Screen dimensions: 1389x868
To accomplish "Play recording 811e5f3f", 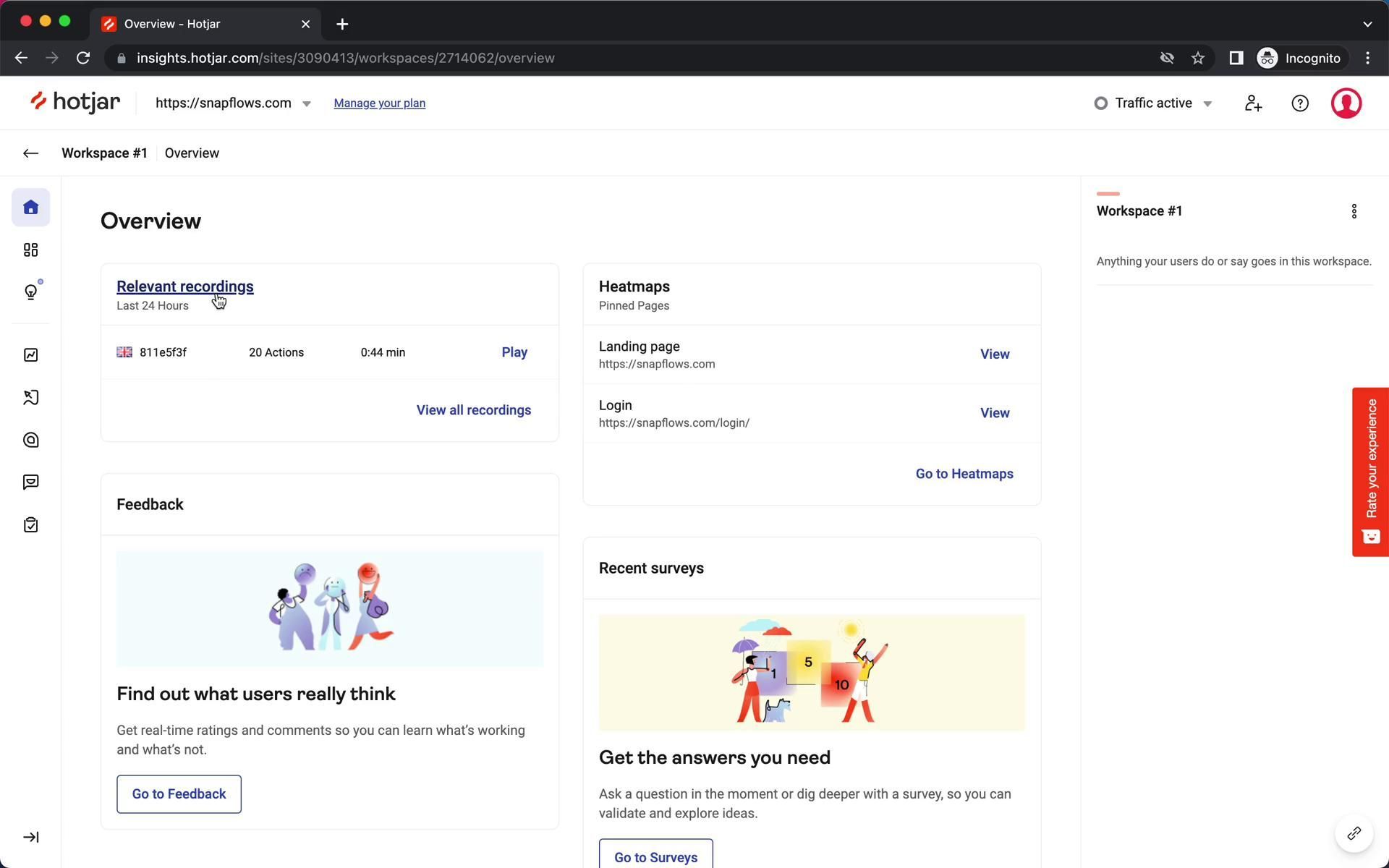I will (x=514, y=352).
